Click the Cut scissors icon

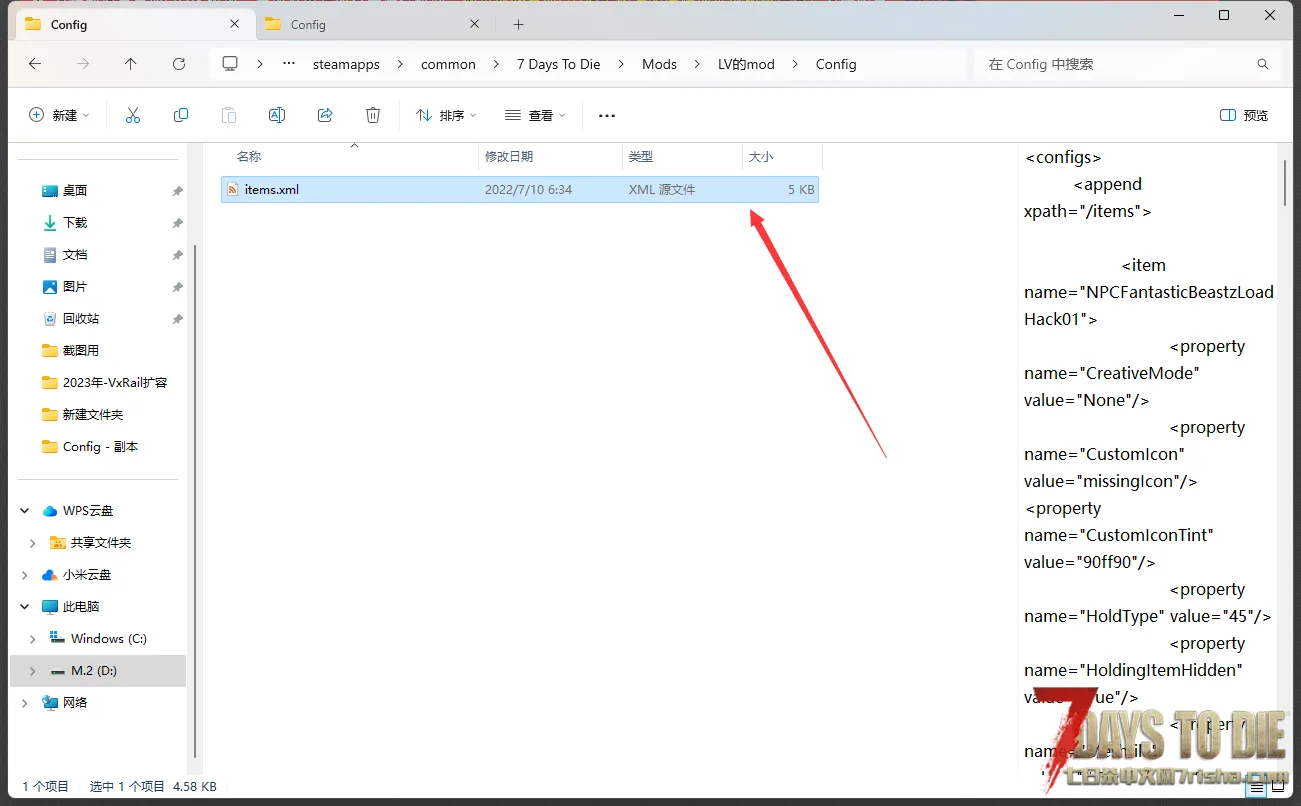point(133,116)
